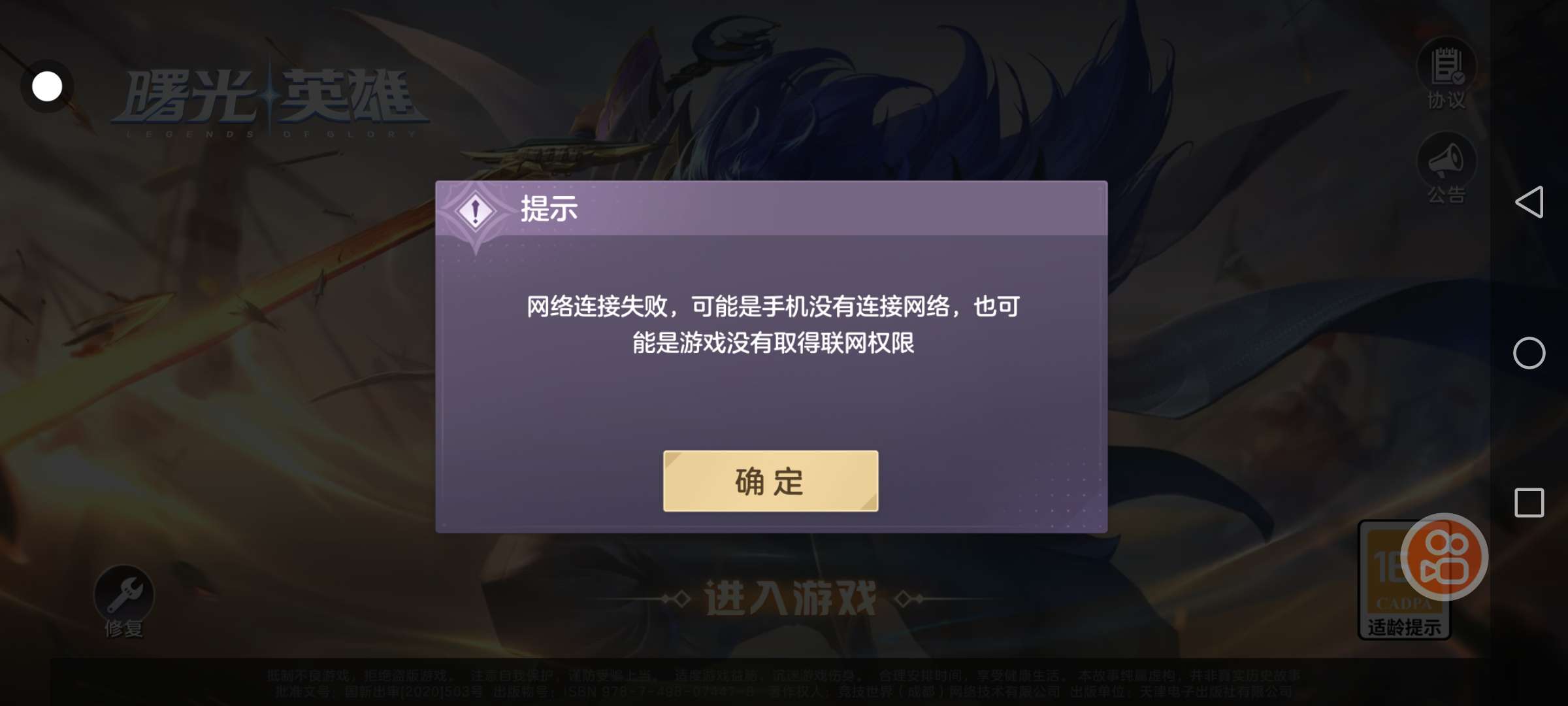Click the 协议 label text
The image size is (1568, 706).
pyautogui.click(x=1446, y=101)
